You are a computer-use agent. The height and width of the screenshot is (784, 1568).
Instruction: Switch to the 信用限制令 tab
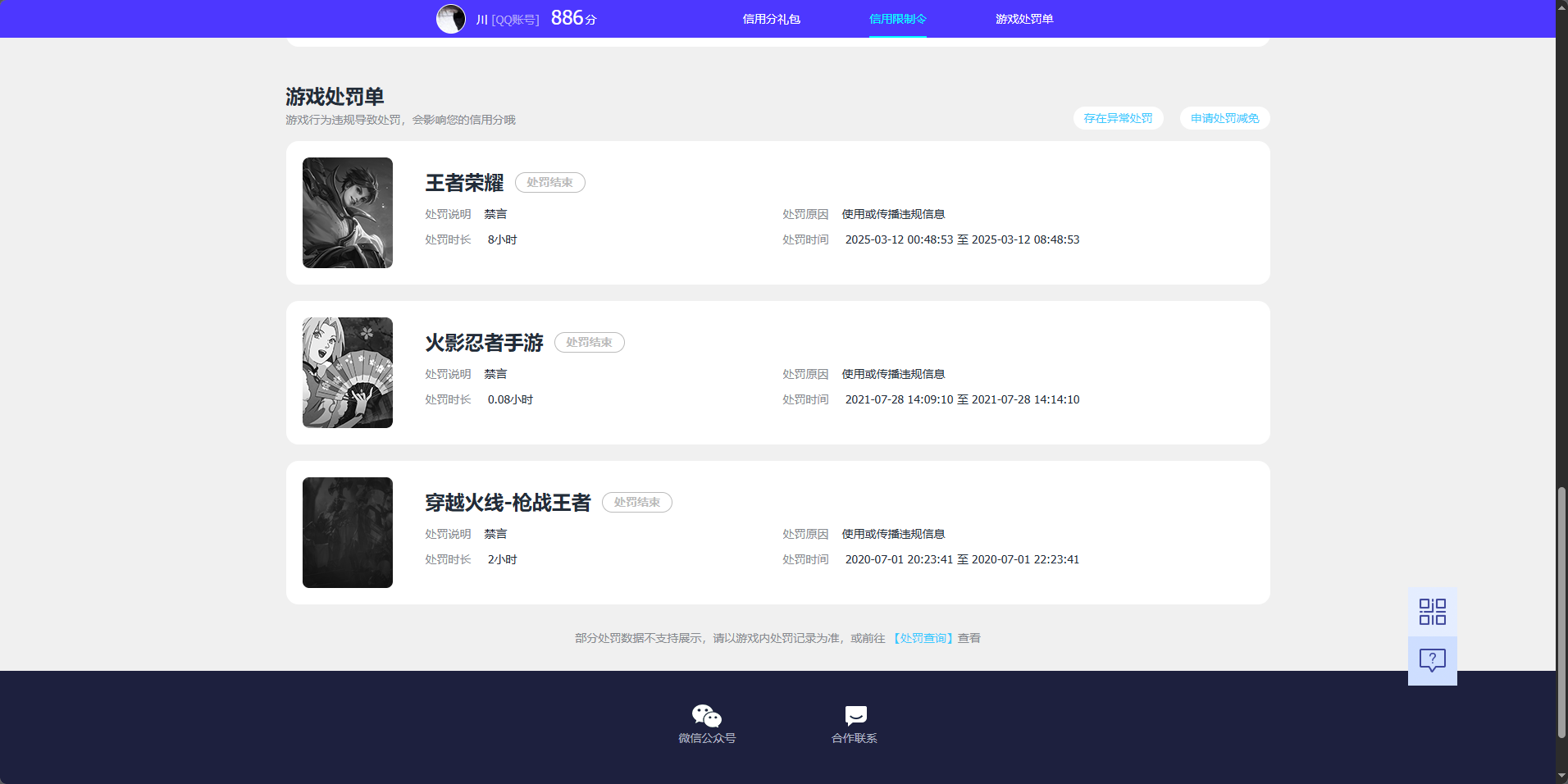(897, 18)
